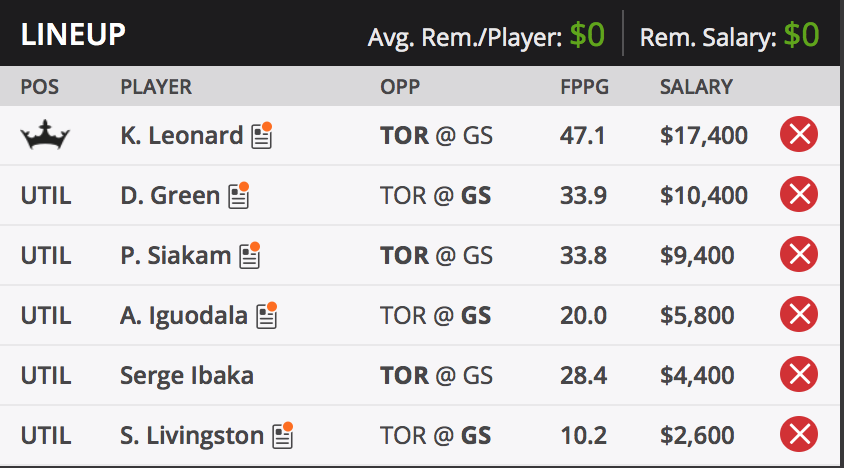Open A. Iguodala's player news icon

point(266,315)
